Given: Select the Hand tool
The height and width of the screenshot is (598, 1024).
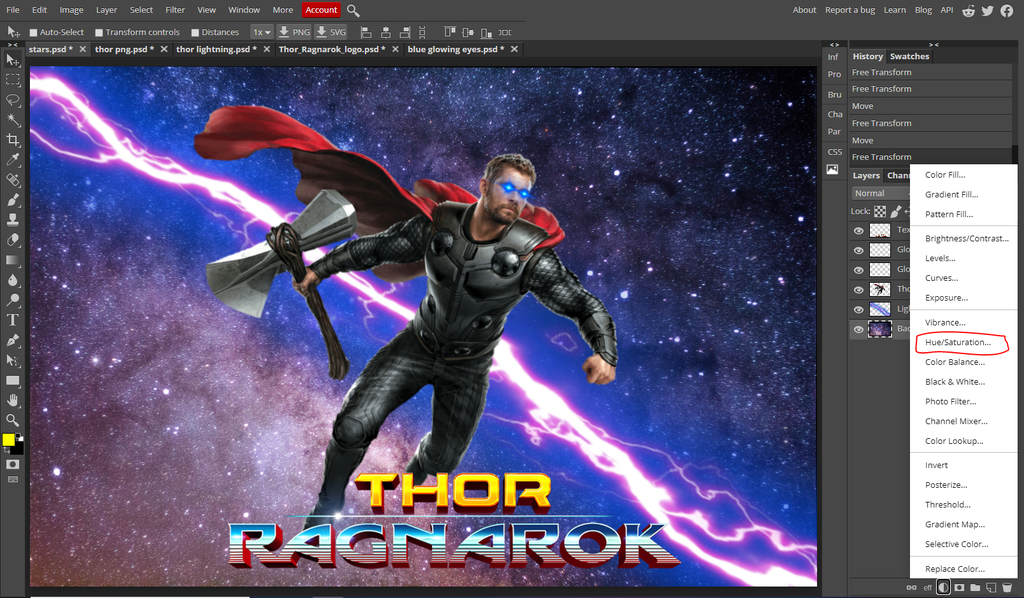Looking at the screenshot, I should point(13,400).
